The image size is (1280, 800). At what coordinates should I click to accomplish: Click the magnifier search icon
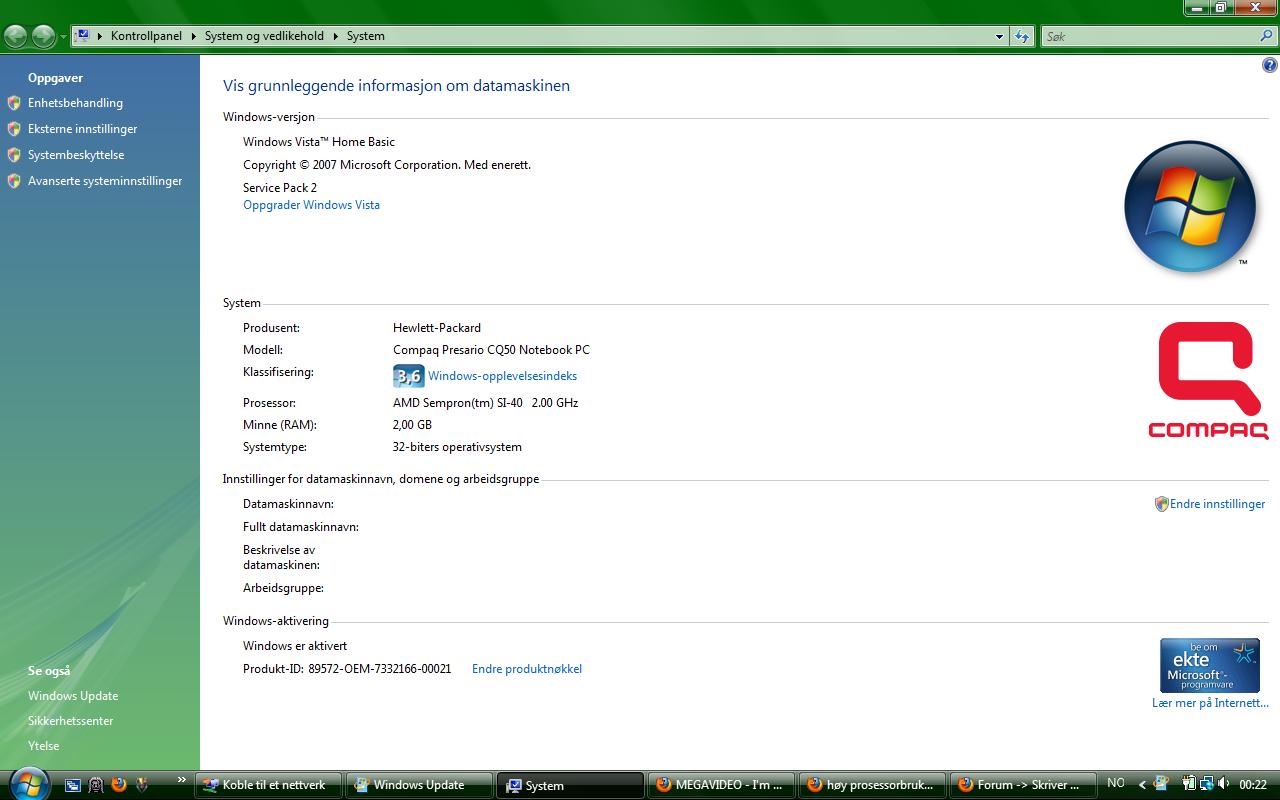1266,36
